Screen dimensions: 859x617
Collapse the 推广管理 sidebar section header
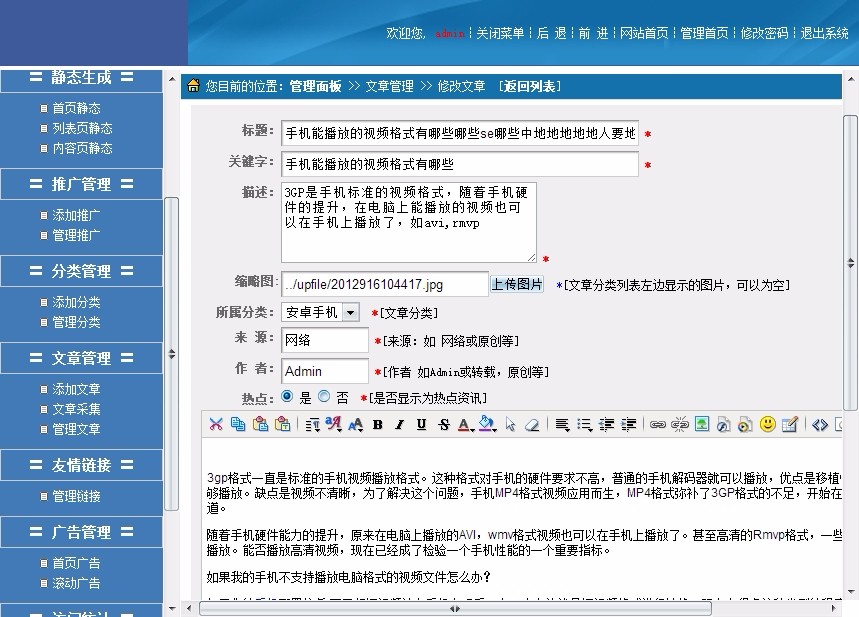tap(82, 184)
